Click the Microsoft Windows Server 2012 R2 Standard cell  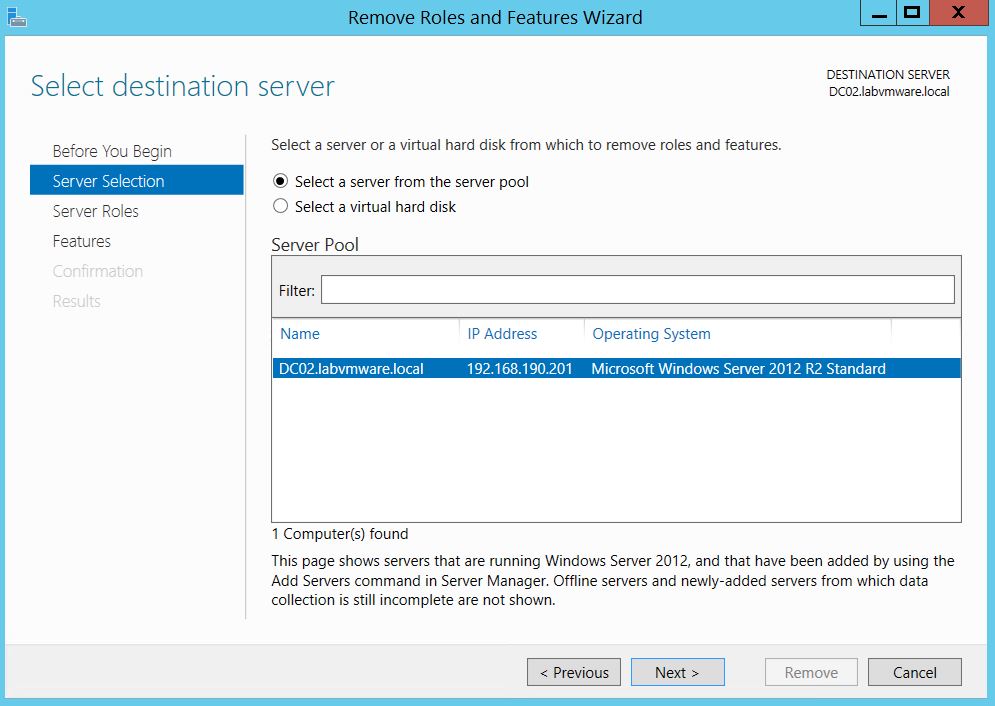(739, 369)
